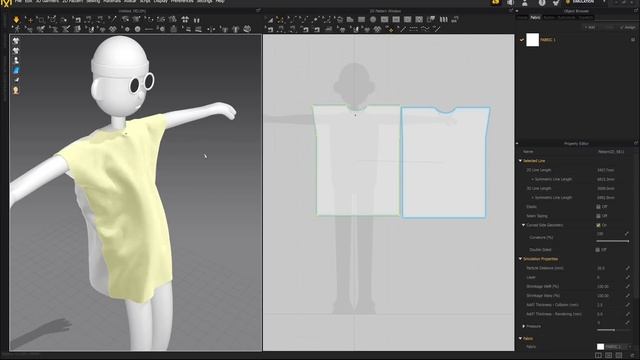Click the FABRIC 1 white color swatch
The height and width of the screenshot is (360, 640).
tap(532, 40)
